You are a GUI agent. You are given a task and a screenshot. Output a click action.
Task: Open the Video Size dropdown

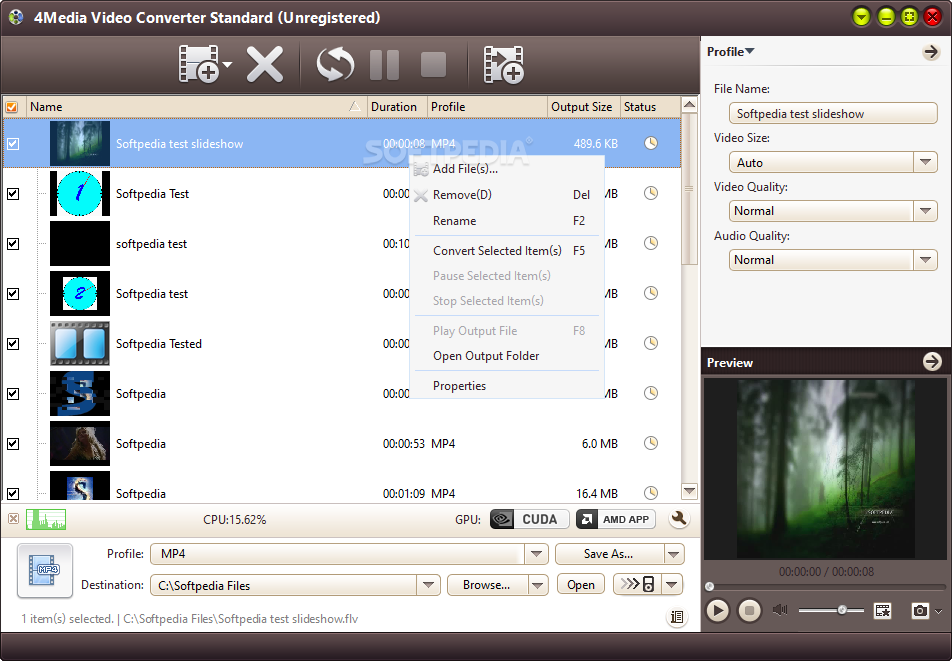(925, 162)
